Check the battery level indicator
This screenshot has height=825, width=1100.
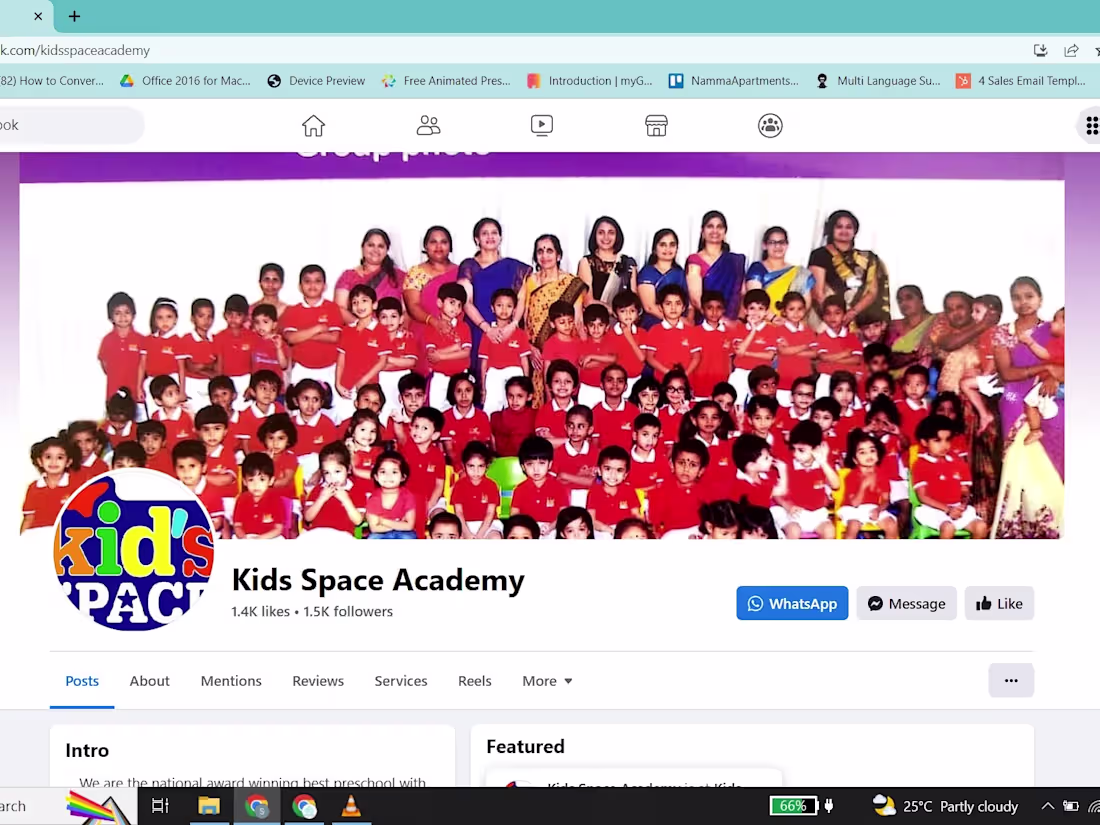pyautogui.click(x=793, y=806)
